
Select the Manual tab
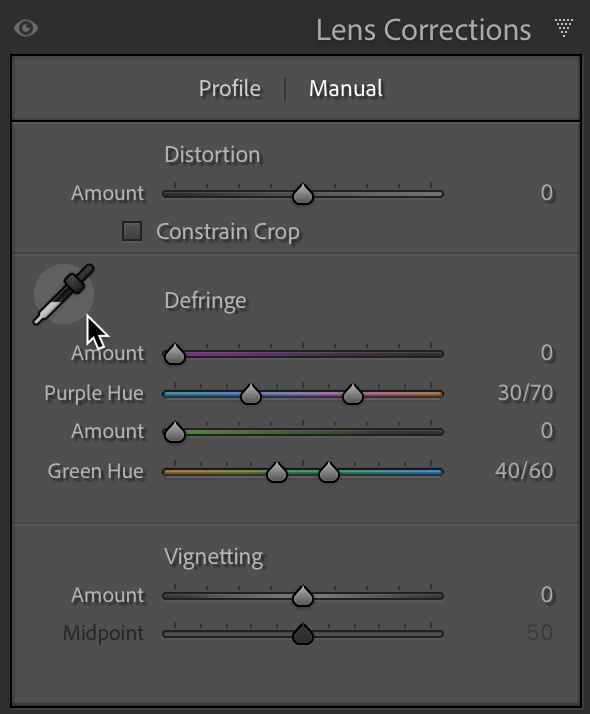[346, 88]
